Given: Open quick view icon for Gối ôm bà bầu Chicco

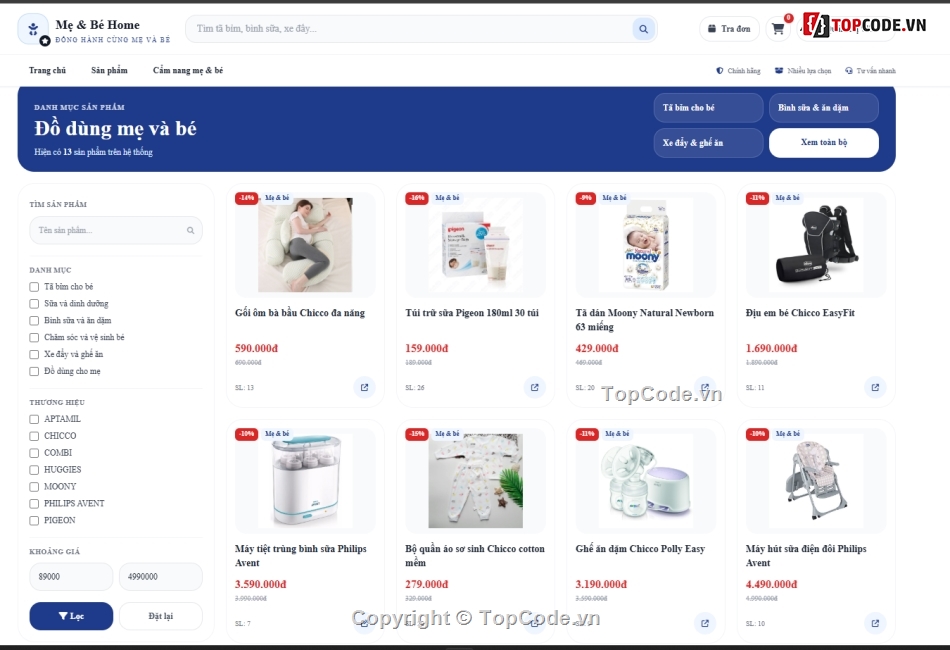Looking at the screenshot, I should point(364,387).
